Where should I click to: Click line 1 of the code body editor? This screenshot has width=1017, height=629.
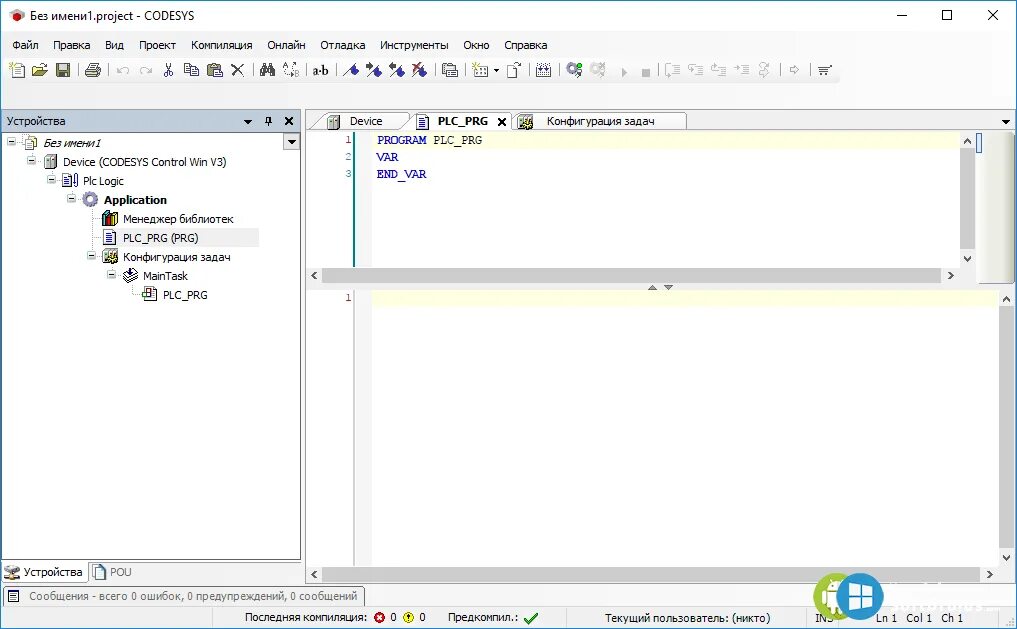[x=684, y=298]
